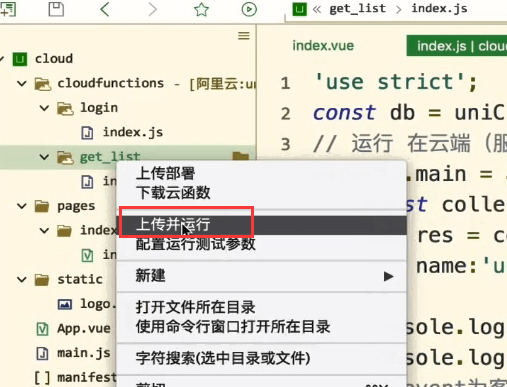Collapse the pages folder chevron
This screenshot has width=507, height=387.
click(22, 206)
